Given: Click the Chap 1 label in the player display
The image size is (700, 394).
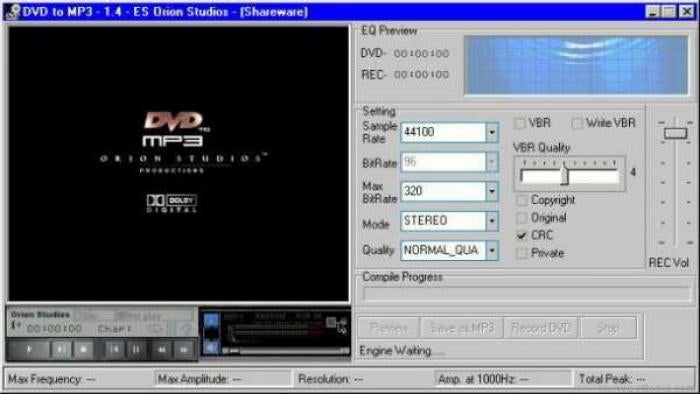Looking at the screenshot, I should pyautogui.click(x=114, y=329).
